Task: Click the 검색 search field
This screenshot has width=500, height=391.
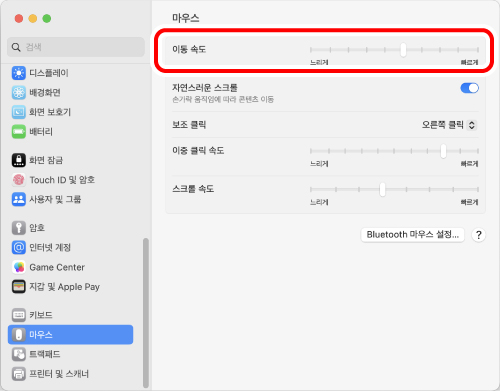Action: [x=76, y=47]
